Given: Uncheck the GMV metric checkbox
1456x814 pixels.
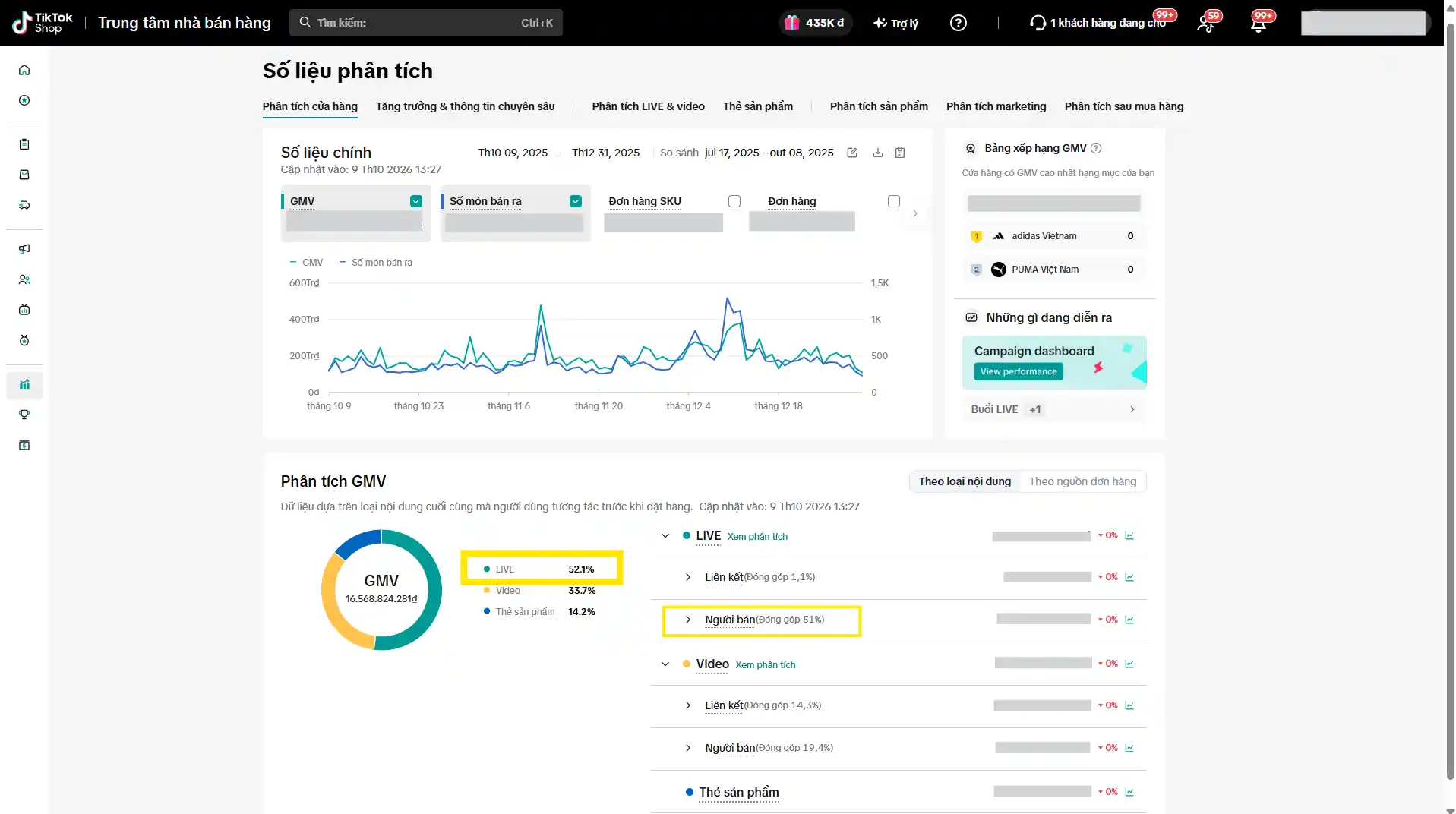Looking at the screenshot, I should click(416, 201).
